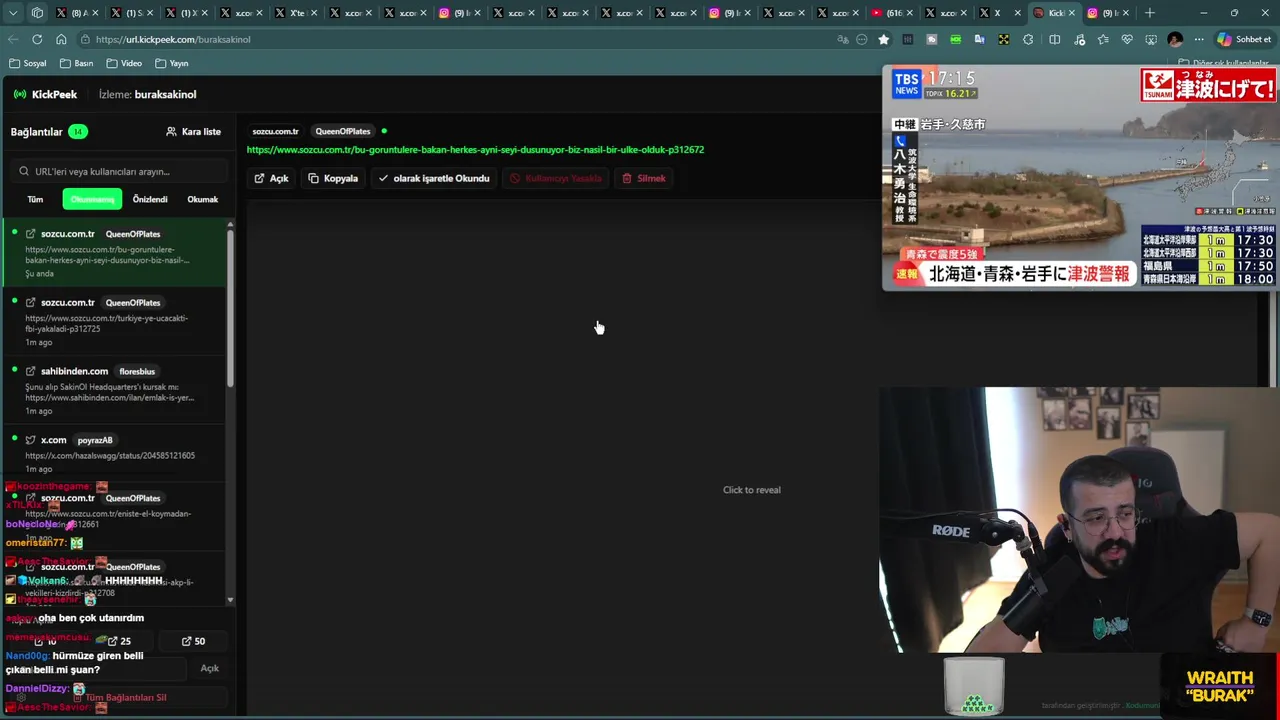Viewport: 1280px width, 720px height.
Task: Click the tab actions workspace icon
Action: tap(37, 13)
